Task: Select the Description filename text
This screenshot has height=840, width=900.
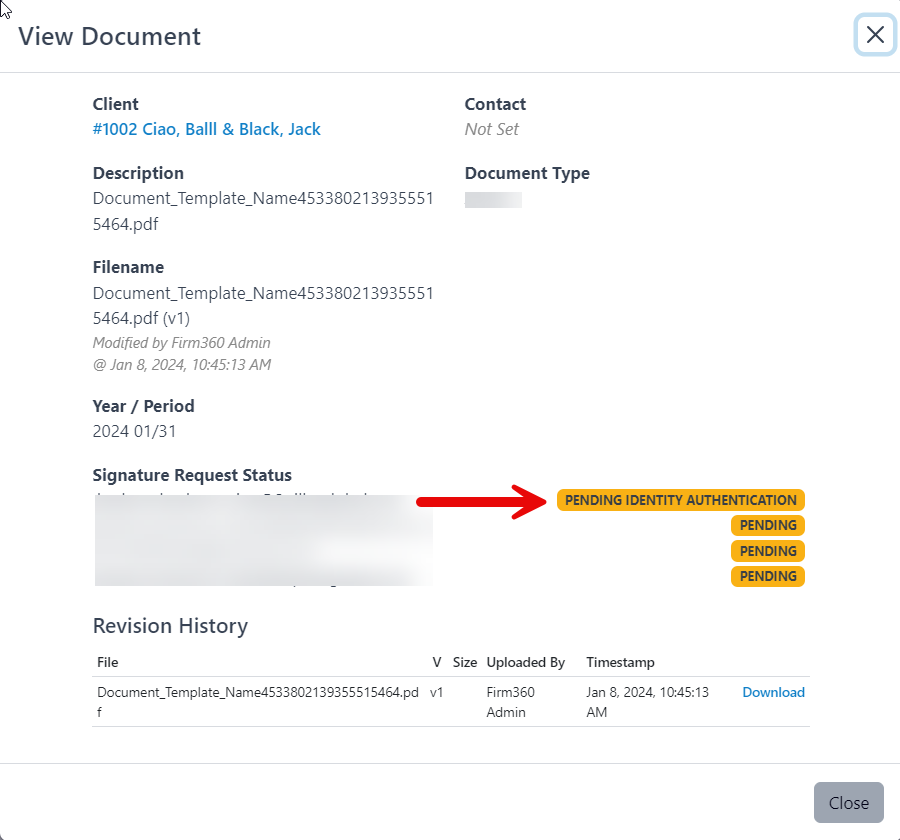Action: [x=263, y=210]
